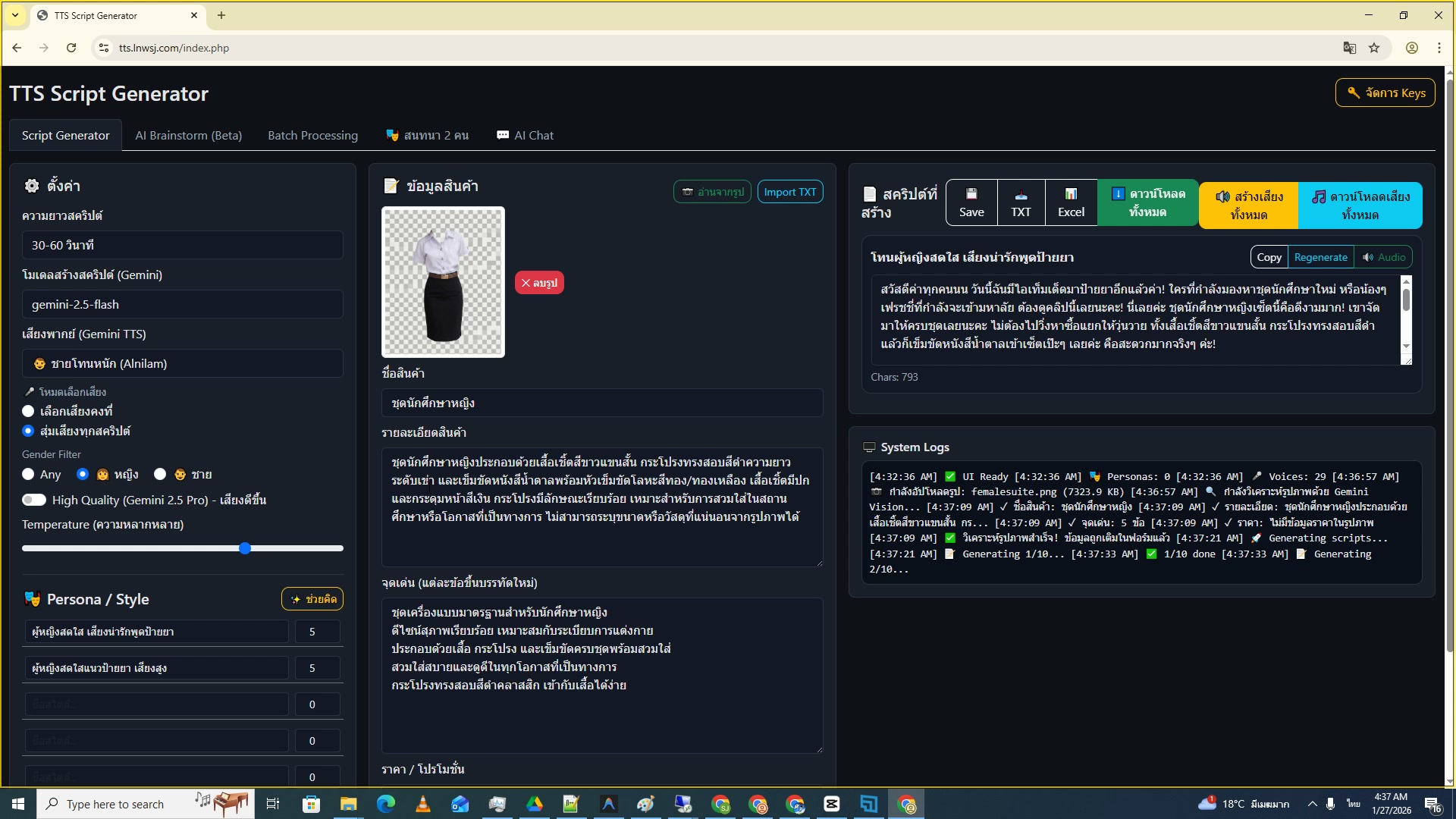The width and height of the screenshot is (1456, 819).
Task: Click the Temperature slider handle
Action: (245, 548)
